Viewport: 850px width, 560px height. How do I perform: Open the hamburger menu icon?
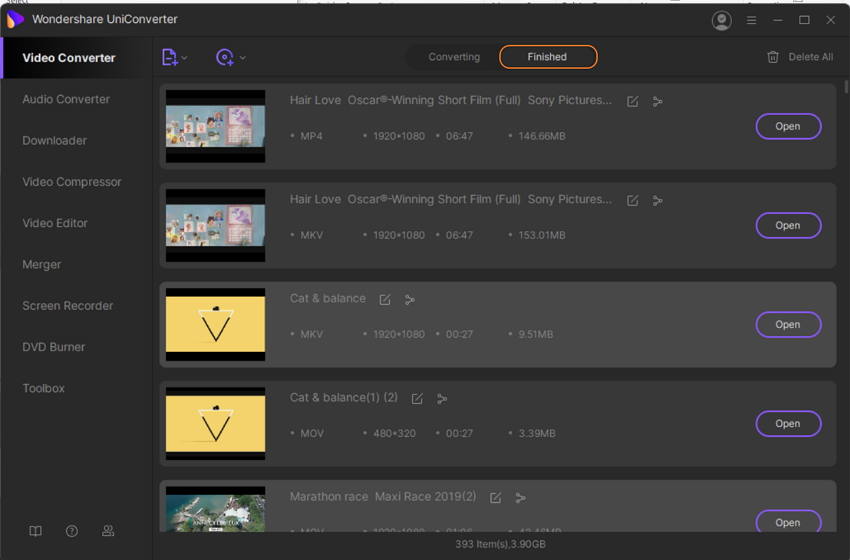click(751, 20)
